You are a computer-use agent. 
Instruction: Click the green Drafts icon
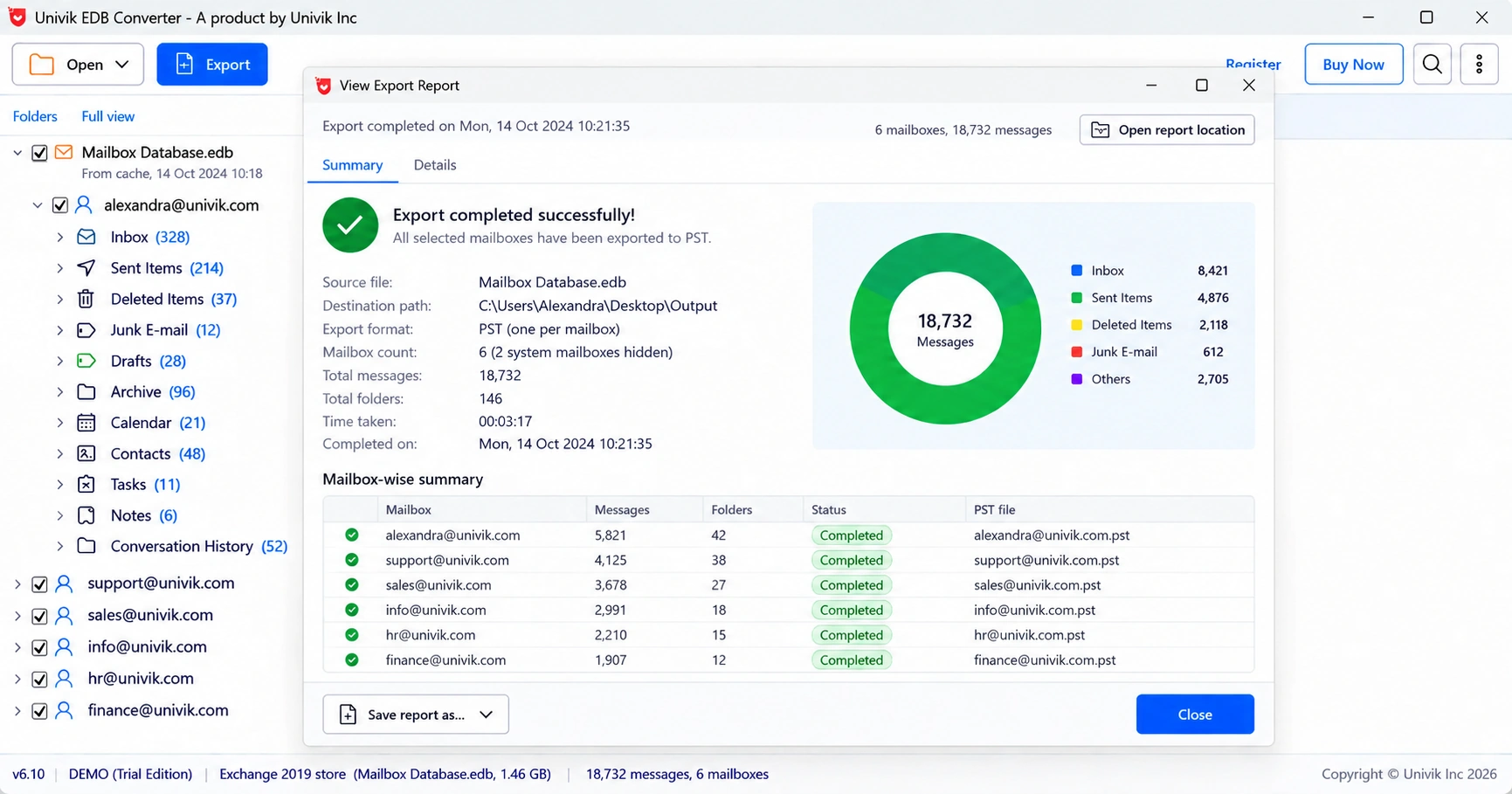[86, 361]
